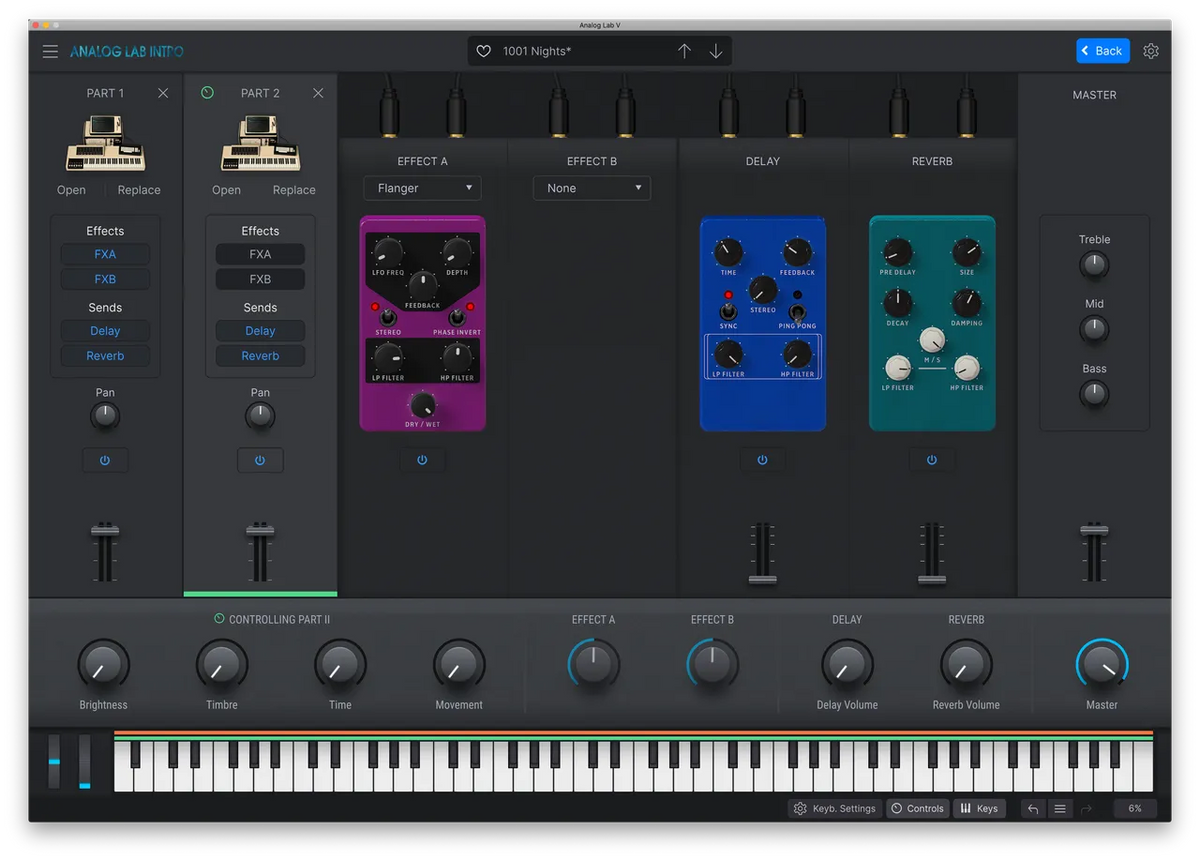Viewport: 1200px width, 860px height.
Task: Enable the FXB effect on Part 1
Action: pyautogui.click(x=105, y=279)
